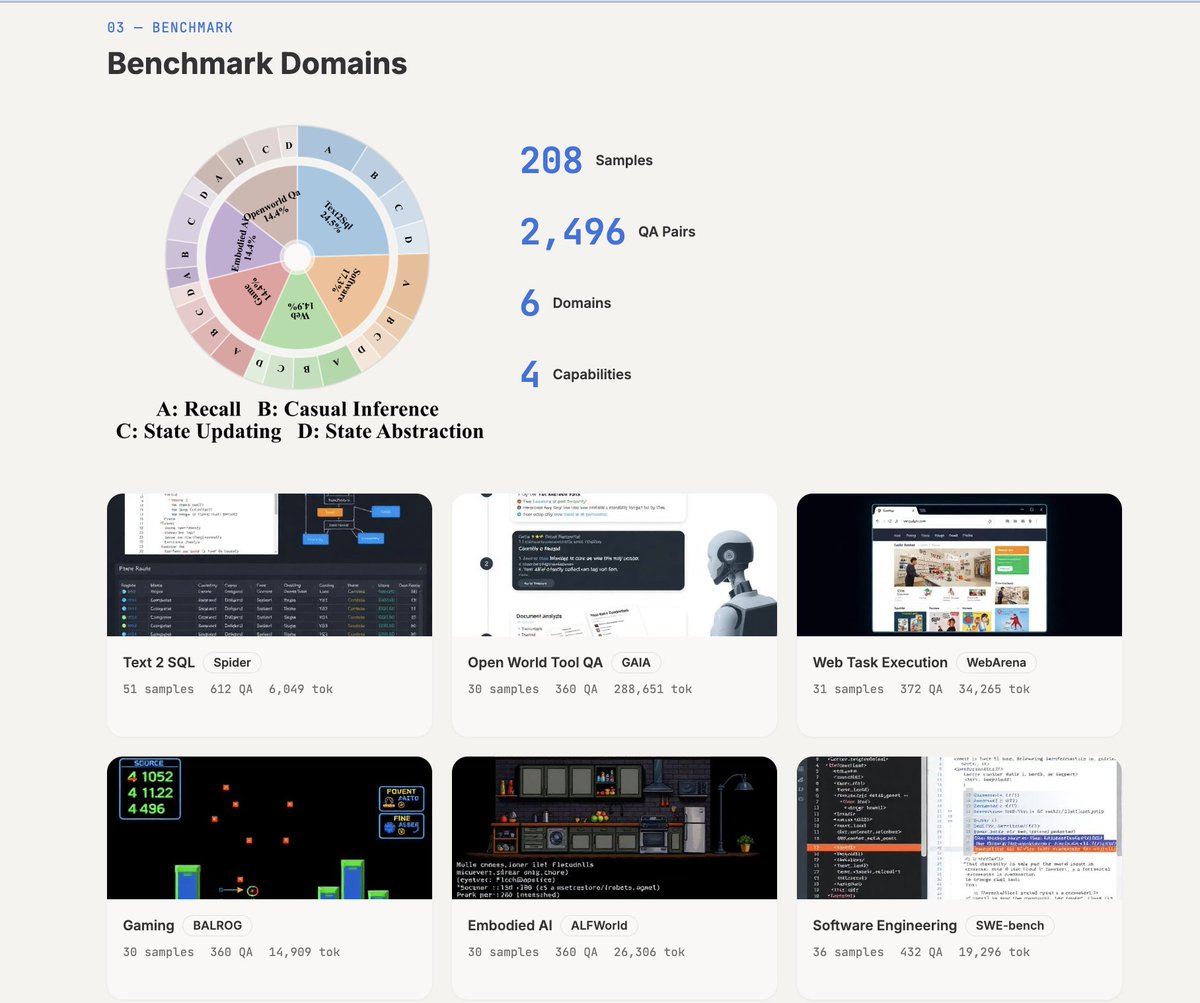Viewport: 1200px width, 1003px height.
Task: Click the WebArena badge
Action: pos(996,662)
